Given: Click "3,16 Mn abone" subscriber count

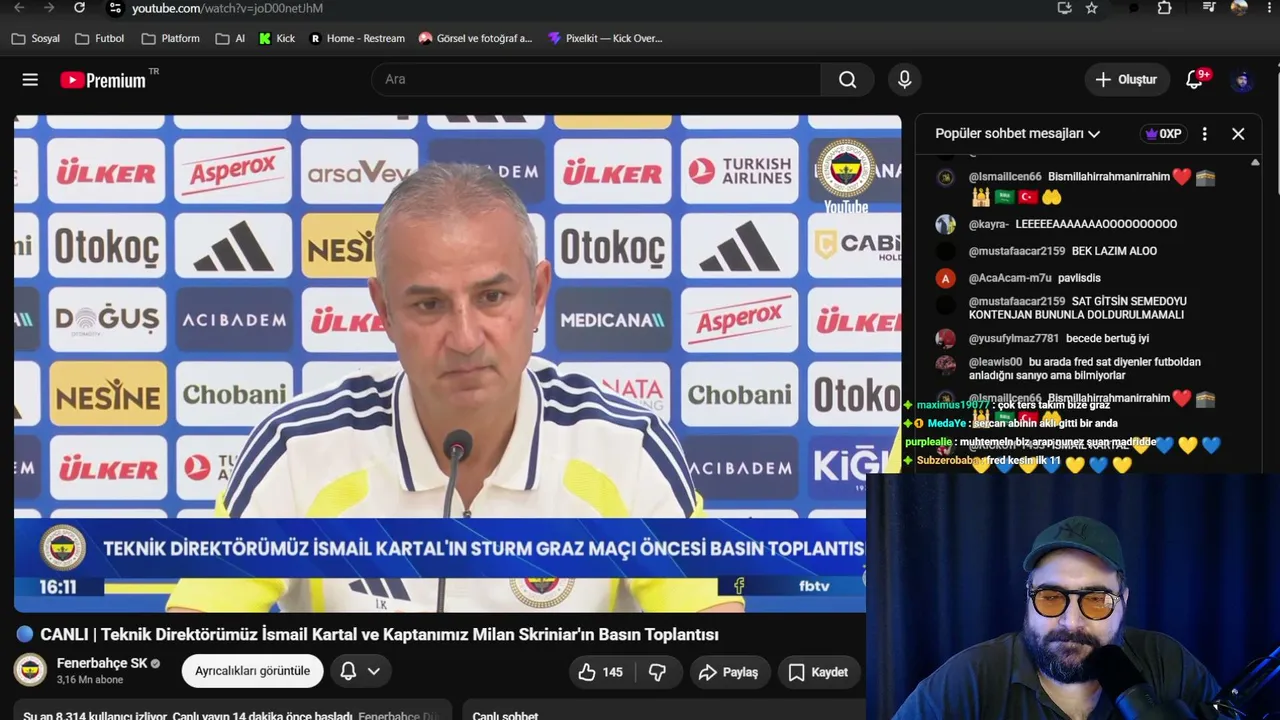Looking at the screenshot, I should [x=90, y=680].
